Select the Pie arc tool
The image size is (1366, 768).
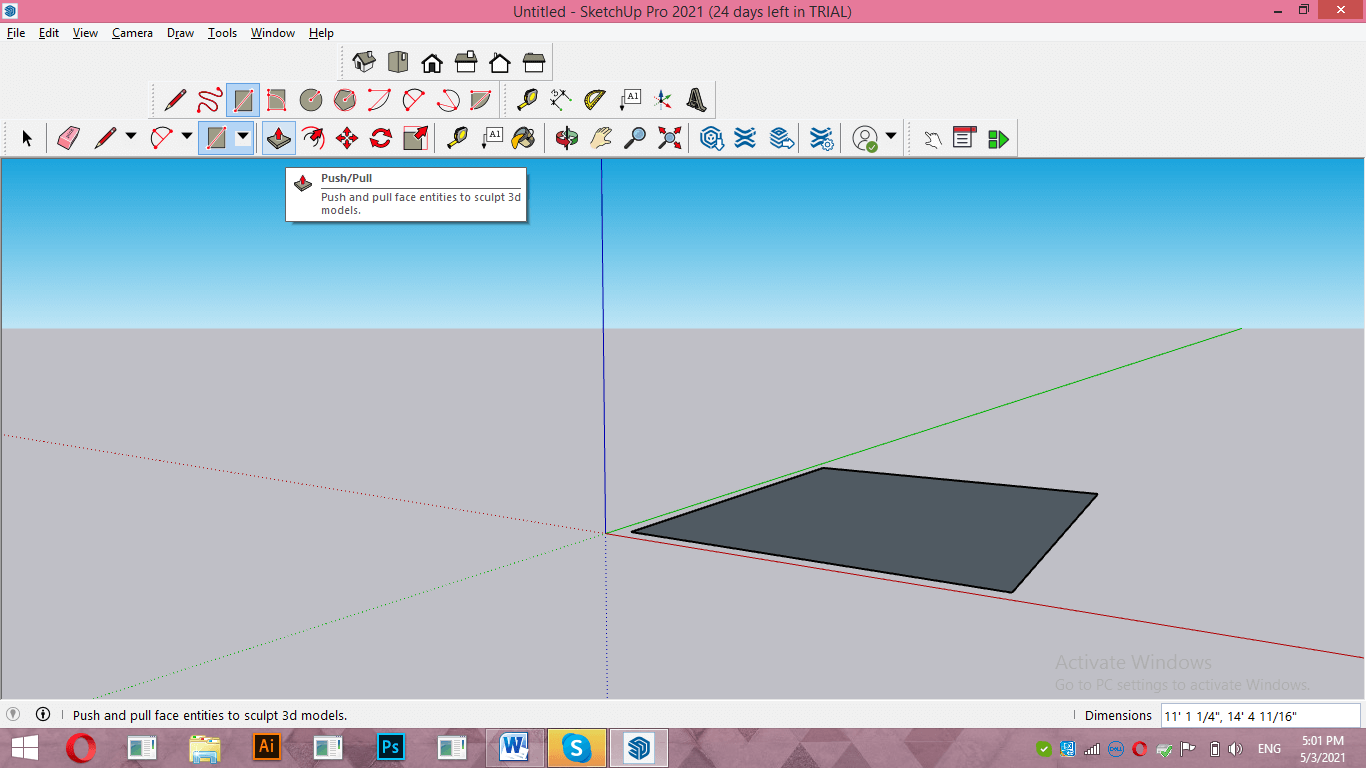click(x=481, y=100)
